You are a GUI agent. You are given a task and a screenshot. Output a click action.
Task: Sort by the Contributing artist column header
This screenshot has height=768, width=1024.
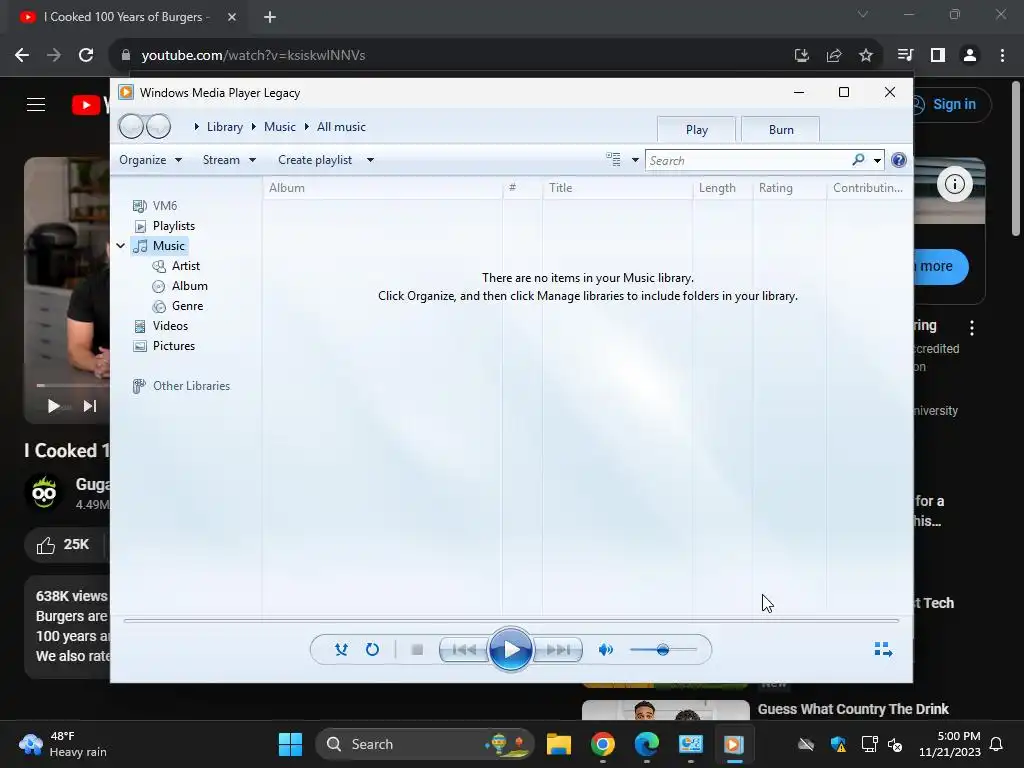[x=869, y=188]
